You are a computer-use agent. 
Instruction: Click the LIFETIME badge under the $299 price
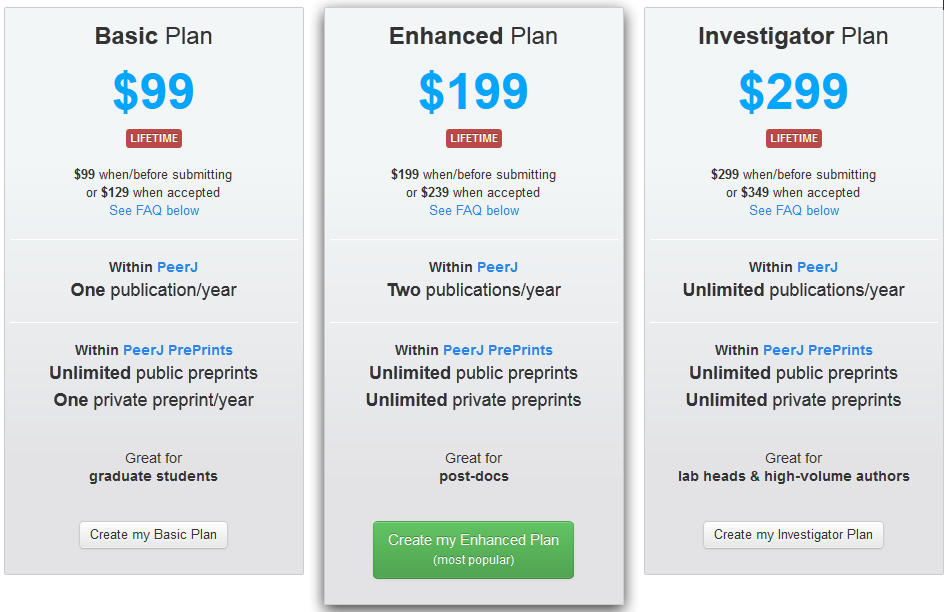click(x=794, y=139)
